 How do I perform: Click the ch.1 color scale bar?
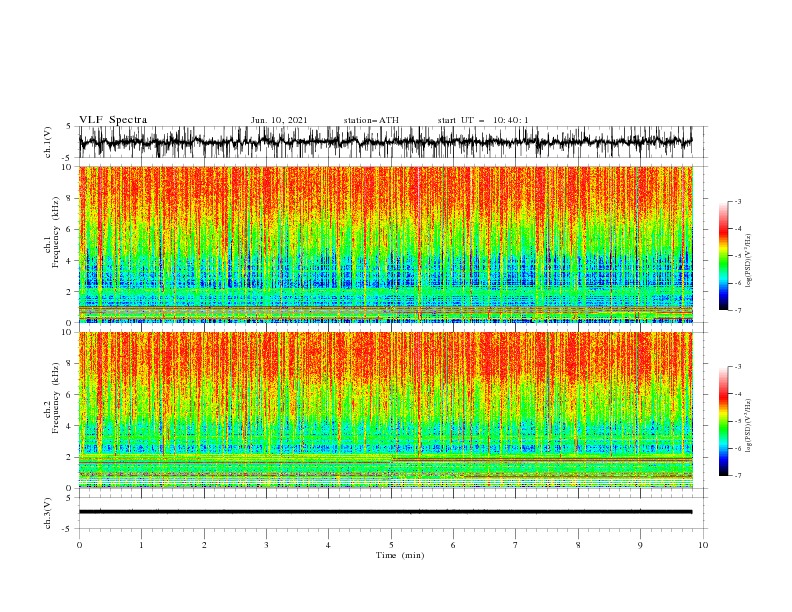coord(723,256)
